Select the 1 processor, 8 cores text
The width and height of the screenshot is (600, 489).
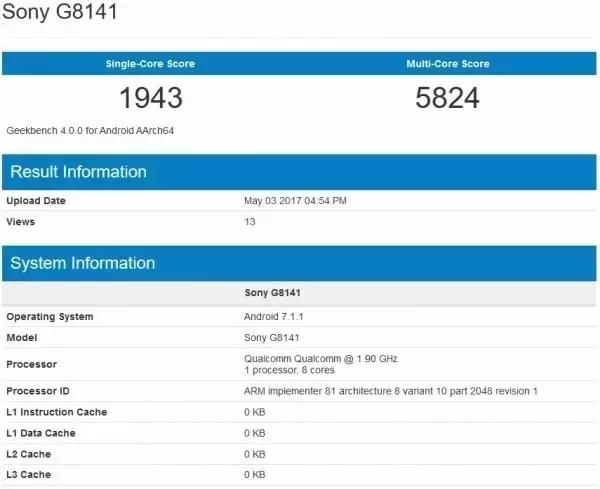click(289, 370)
